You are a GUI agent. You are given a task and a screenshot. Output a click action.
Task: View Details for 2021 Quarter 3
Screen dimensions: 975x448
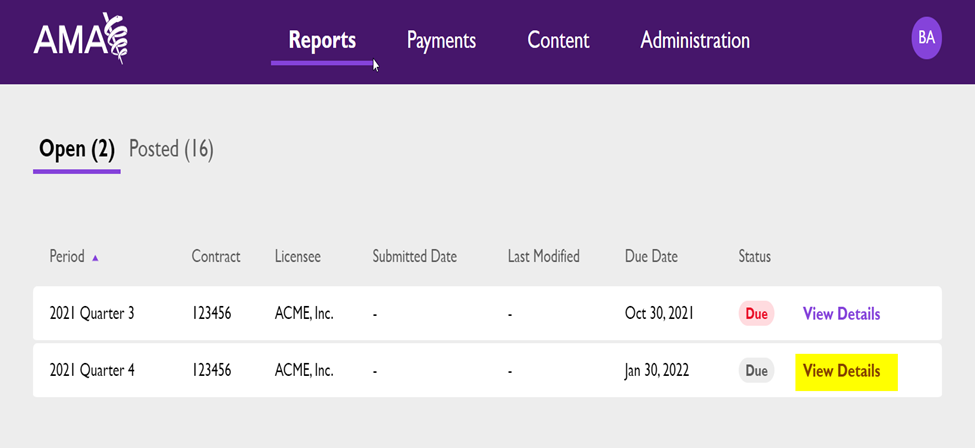pos(841,314)
